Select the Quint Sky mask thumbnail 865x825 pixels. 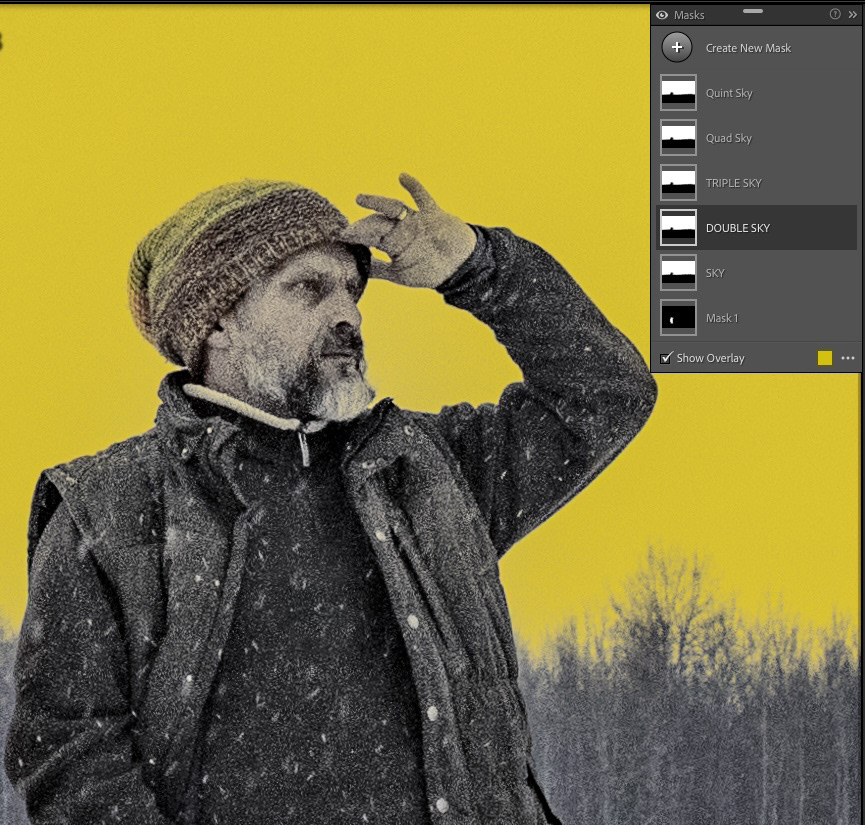point(678,93)
